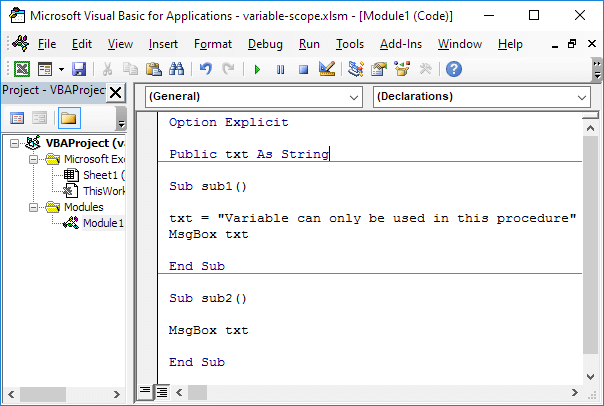Toggle Design Mode icon in toolbar
The image size is (604, 406).
326,69
